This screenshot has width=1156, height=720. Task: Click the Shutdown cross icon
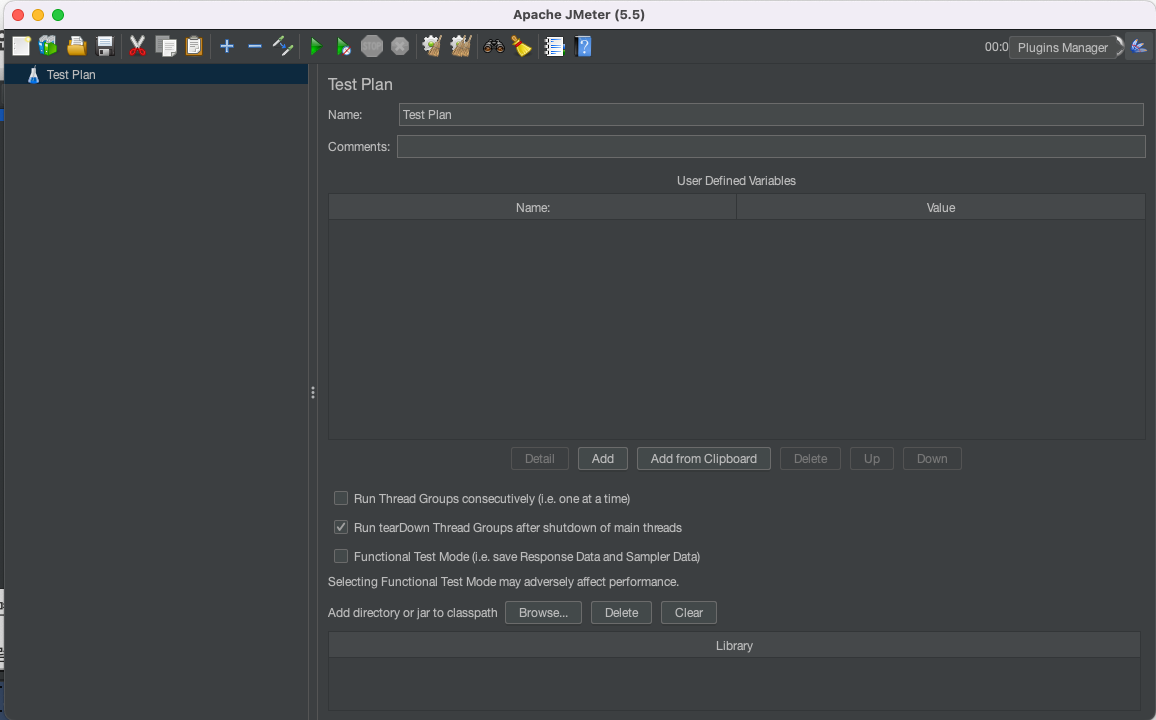coord(400,46)
